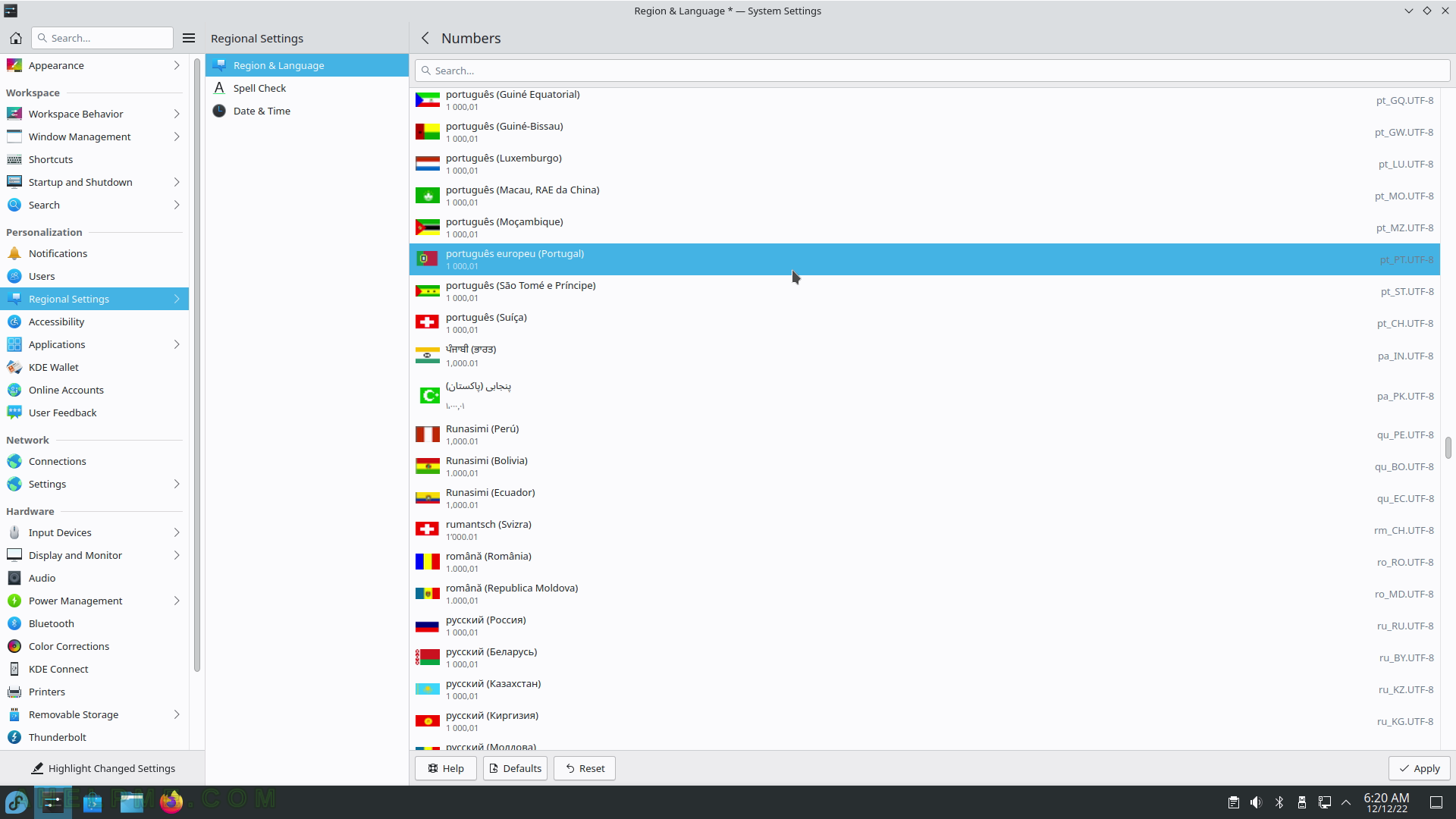Launch Firefox from the taskbar
1456x819 pixels.
click(171, 802)
